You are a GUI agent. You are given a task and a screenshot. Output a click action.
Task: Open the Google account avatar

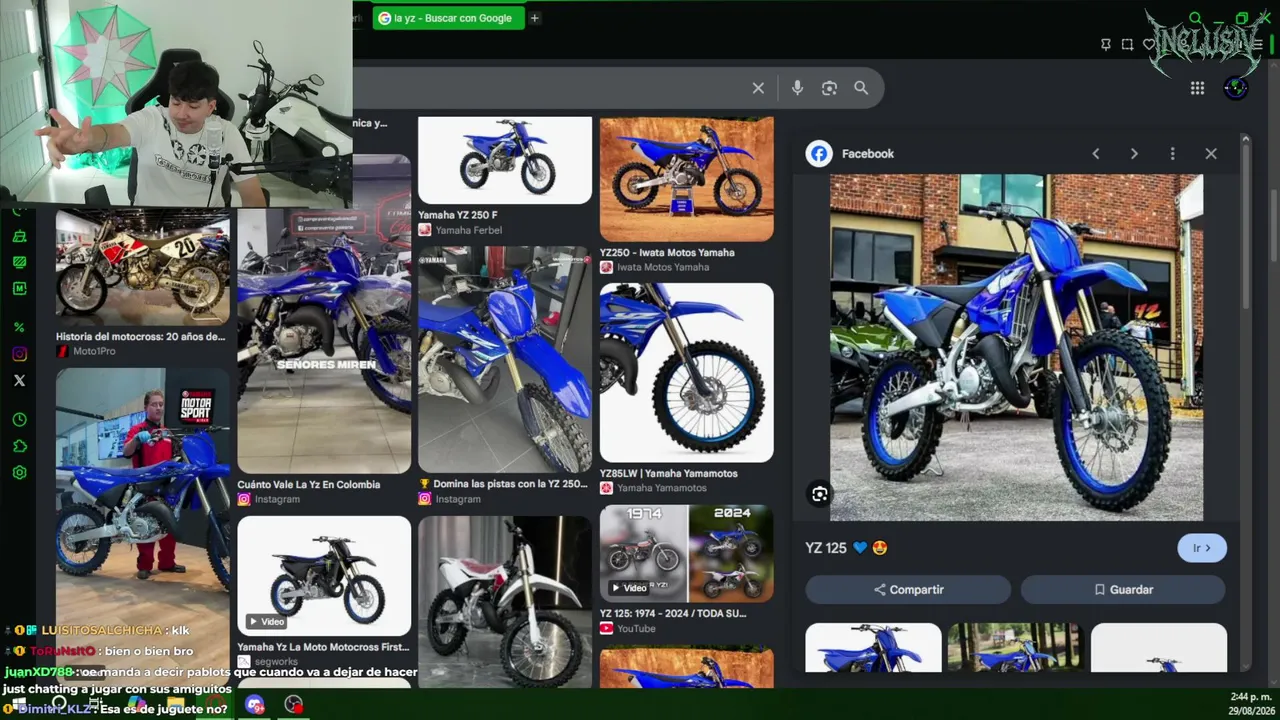click(x=1236, y=88)
